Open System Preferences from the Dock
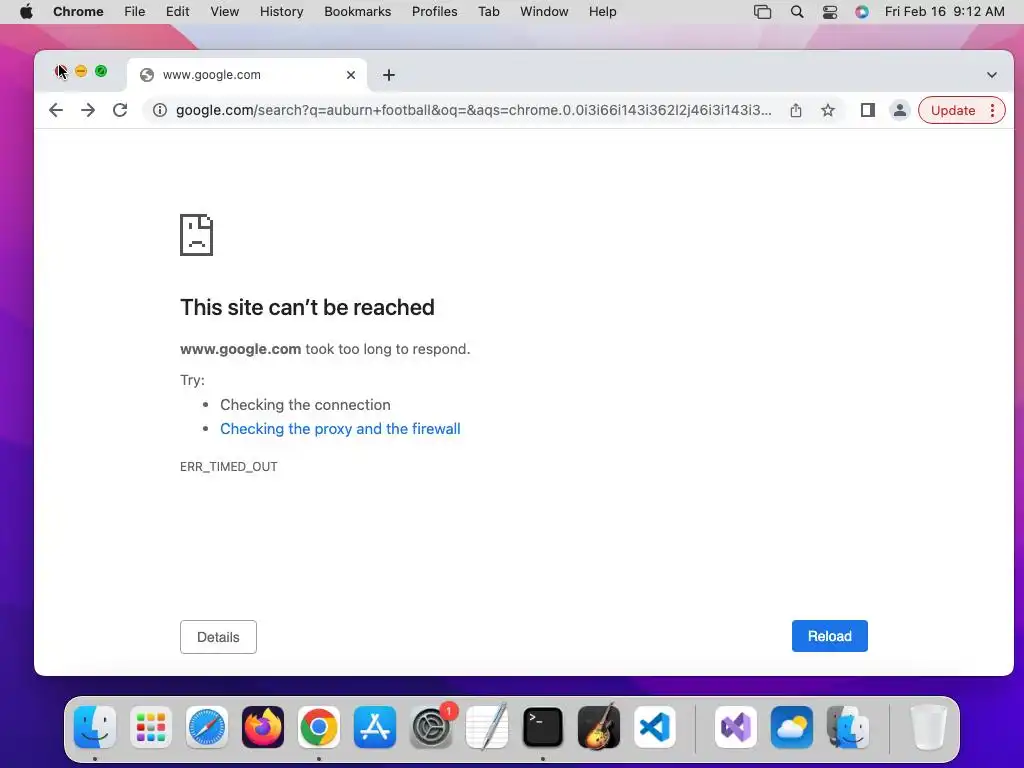Screen dimensions: 1024x768 (x=431, y=727)
